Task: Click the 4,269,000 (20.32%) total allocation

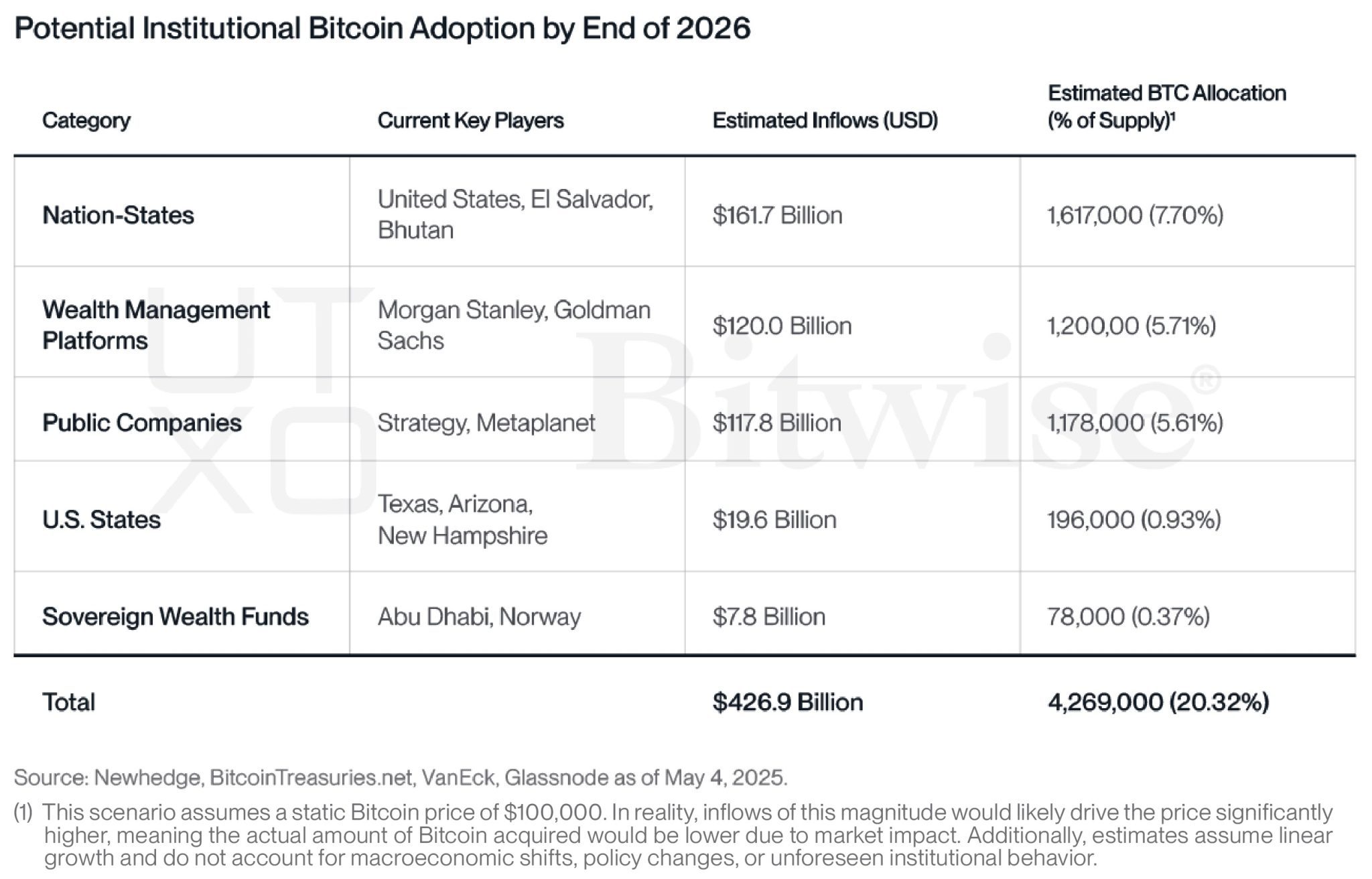Action: [1158, 702]
